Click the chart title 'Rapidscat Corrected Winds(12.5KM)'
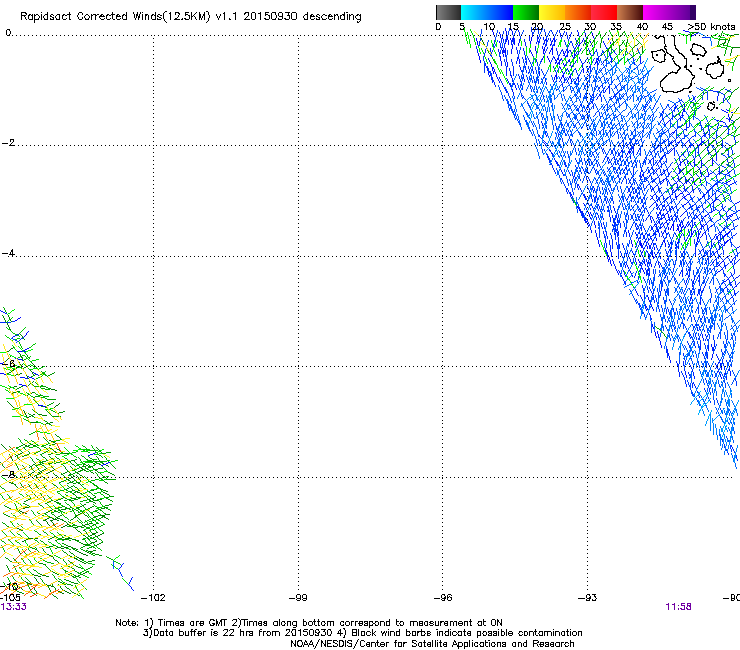The height and width of the screenshot is (650, 740). pos(115,17)
